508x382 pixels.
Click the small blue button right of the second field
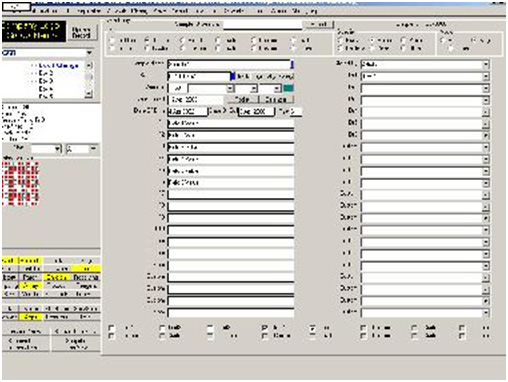point(233,76)
